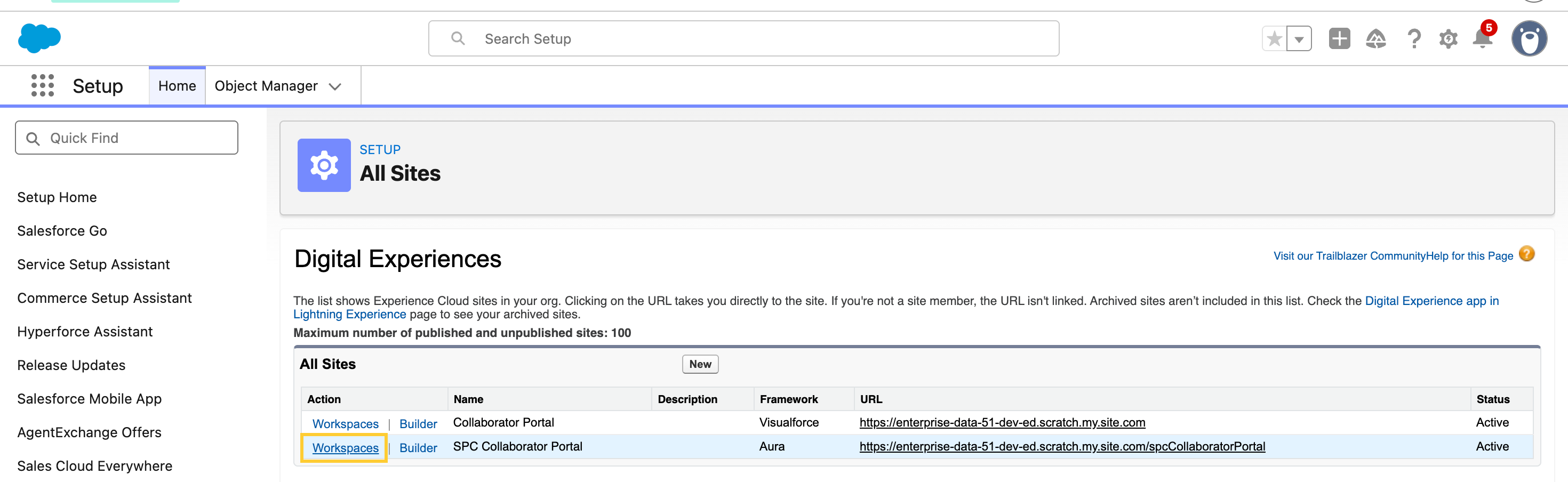
Task: Open Sales Cloud Everywhere
Action: click(95, 465)
